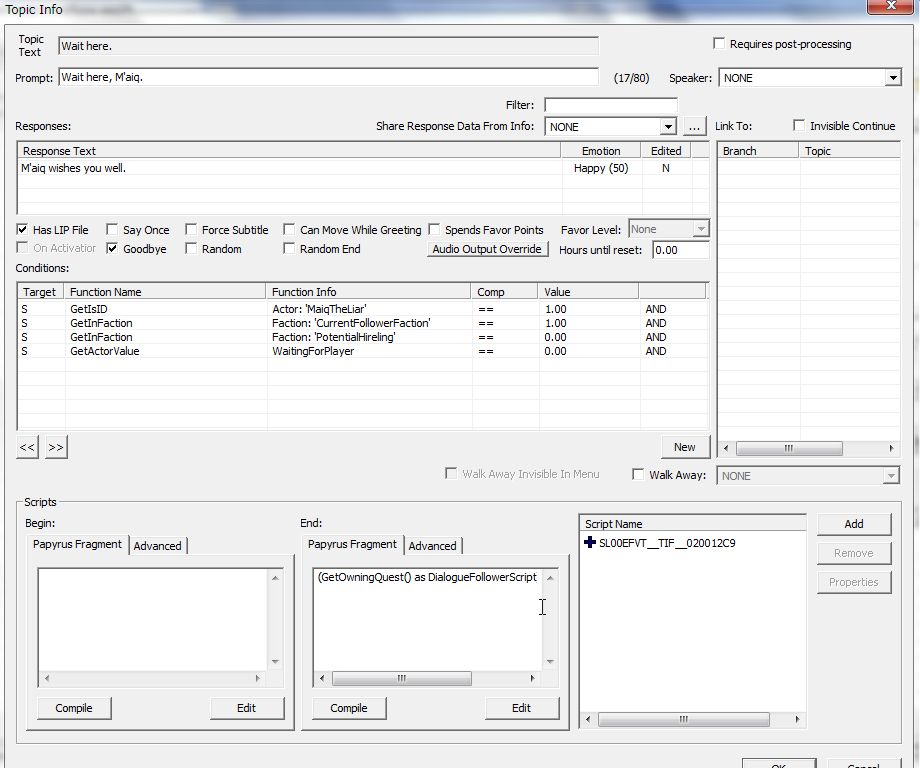Click the Value column header
The width and height of the screenshot is (920, 768).
pos(588,292)
